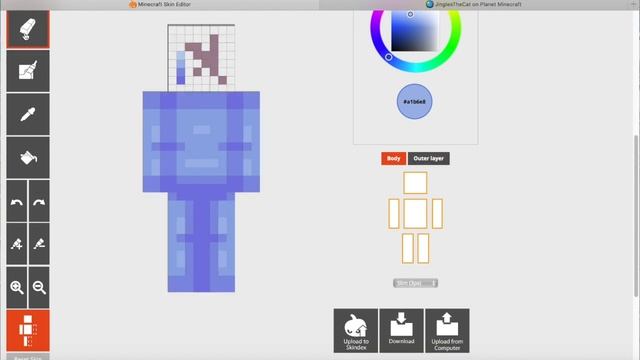
Task: Click the skin model's head grid
Action: tap(201, 58)
